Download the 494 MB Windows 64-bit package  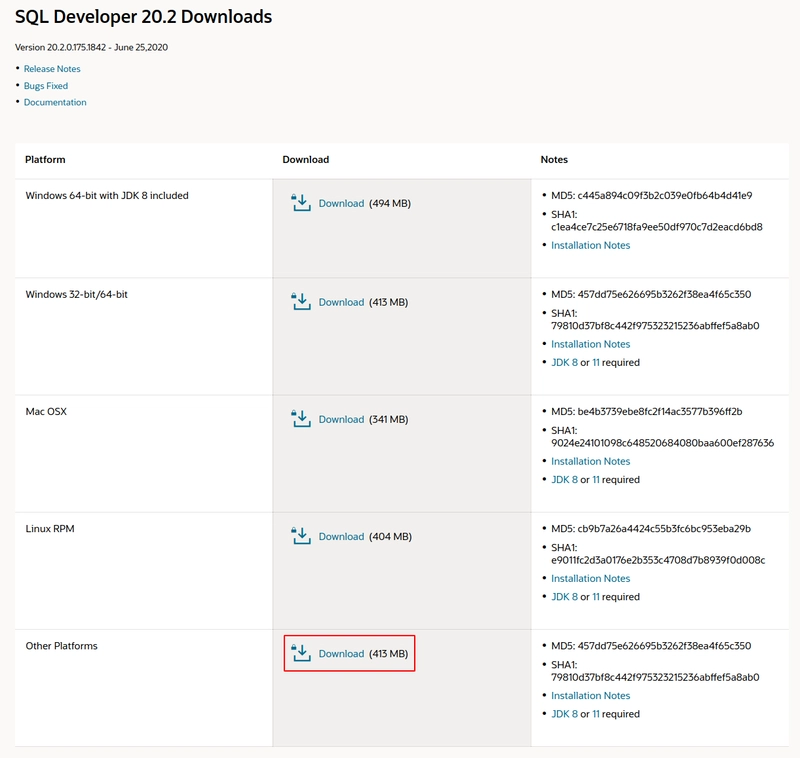click(341, 203)
